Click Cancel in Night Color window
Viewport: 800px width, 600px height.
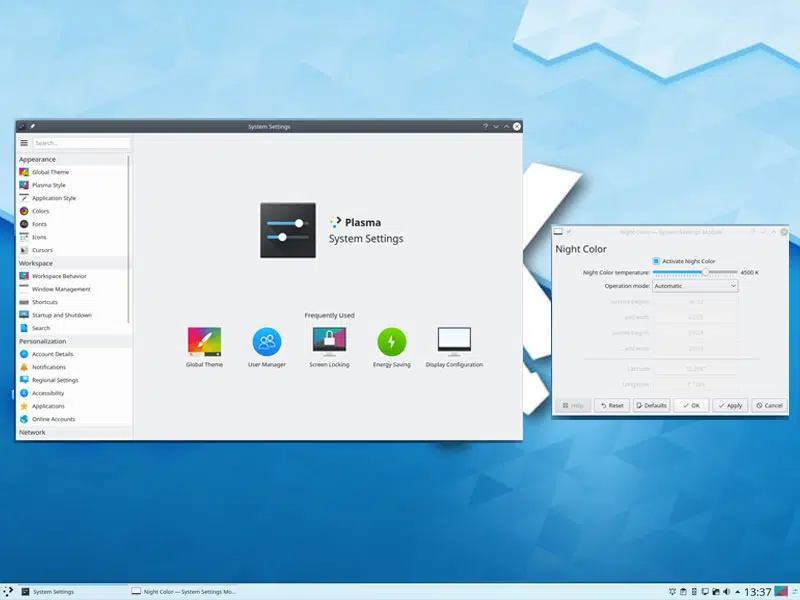point(769,406)
